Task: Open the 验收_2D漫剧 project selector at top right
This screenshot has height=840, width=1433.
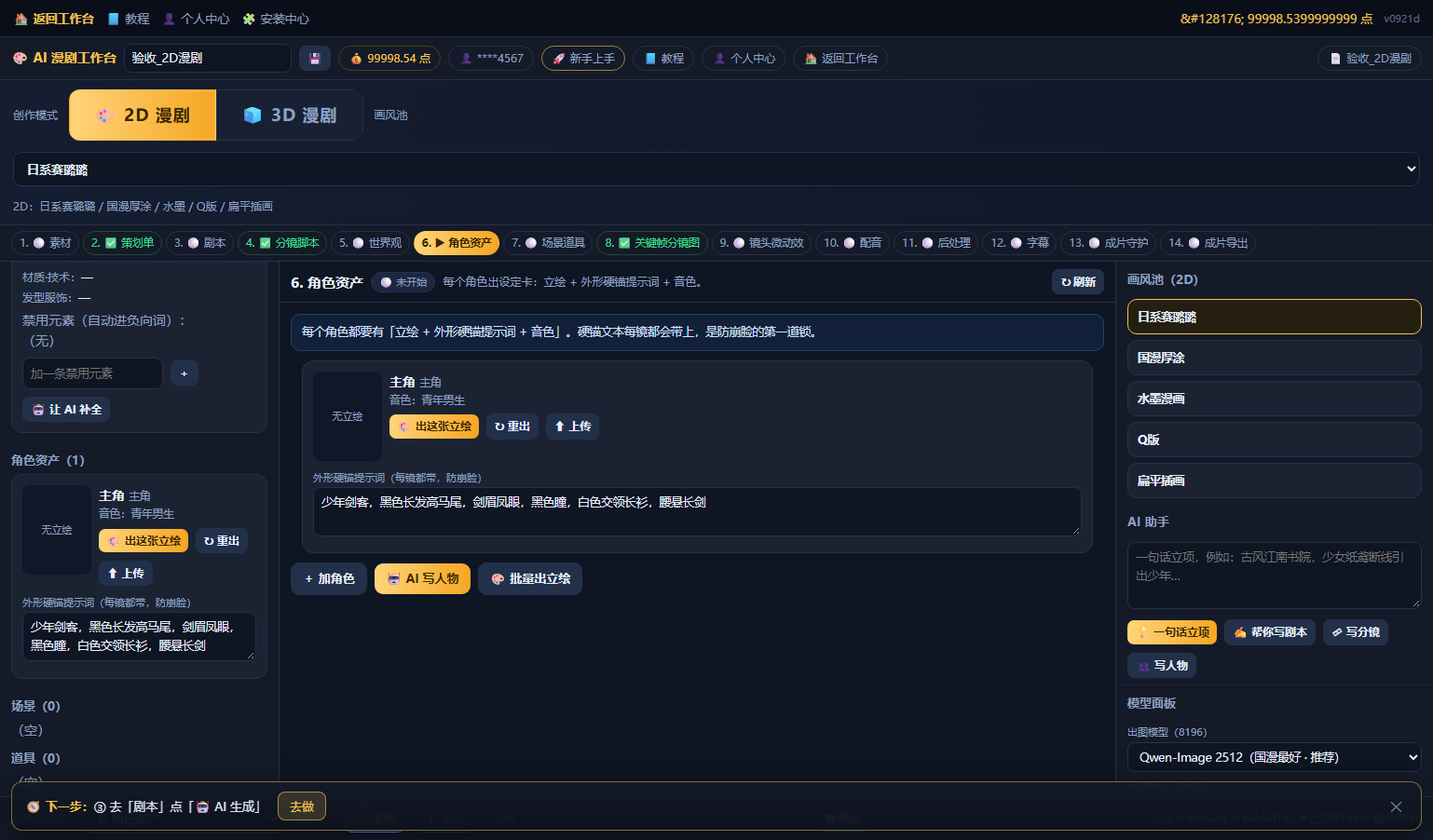Action: pos(1369,58)
